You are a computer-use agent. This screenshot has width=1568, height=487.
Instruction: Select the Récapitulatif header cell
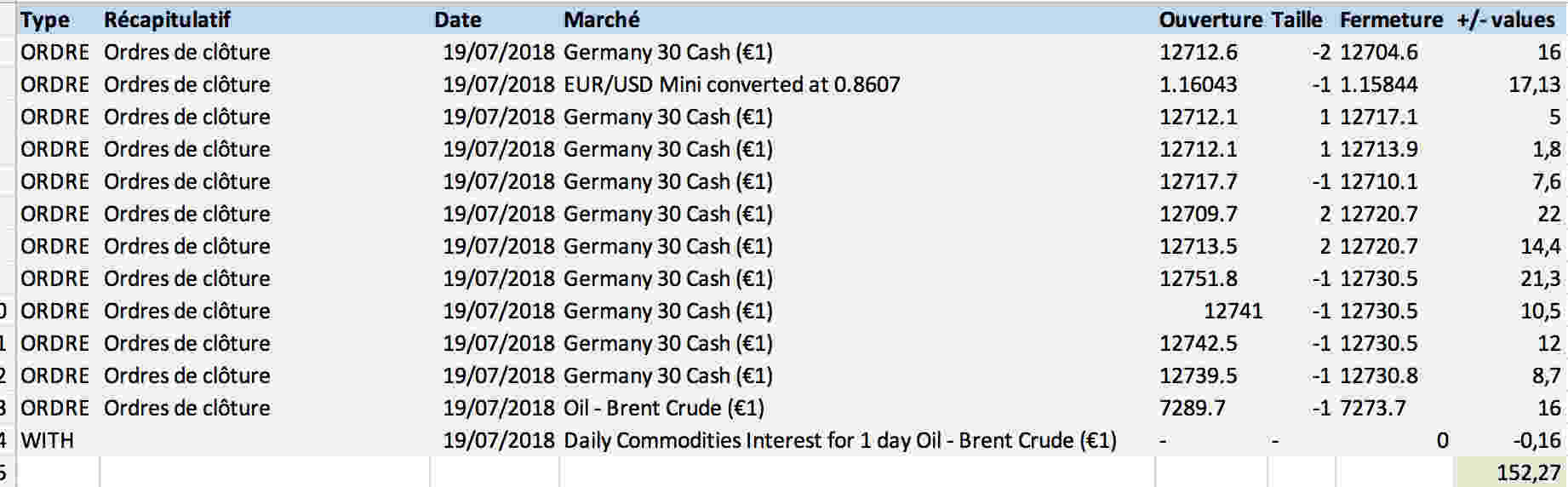(167, 20)
